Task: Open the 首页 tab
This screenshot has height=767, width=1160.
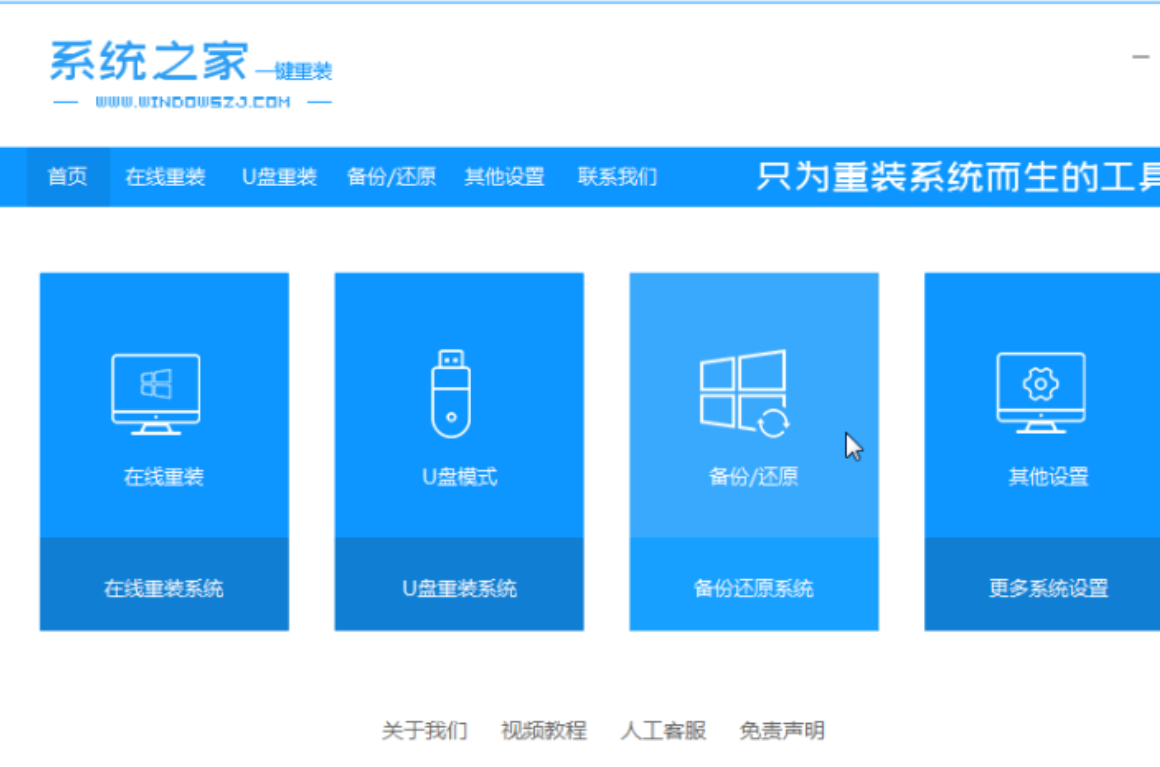Action: click(x=67, y=177)
